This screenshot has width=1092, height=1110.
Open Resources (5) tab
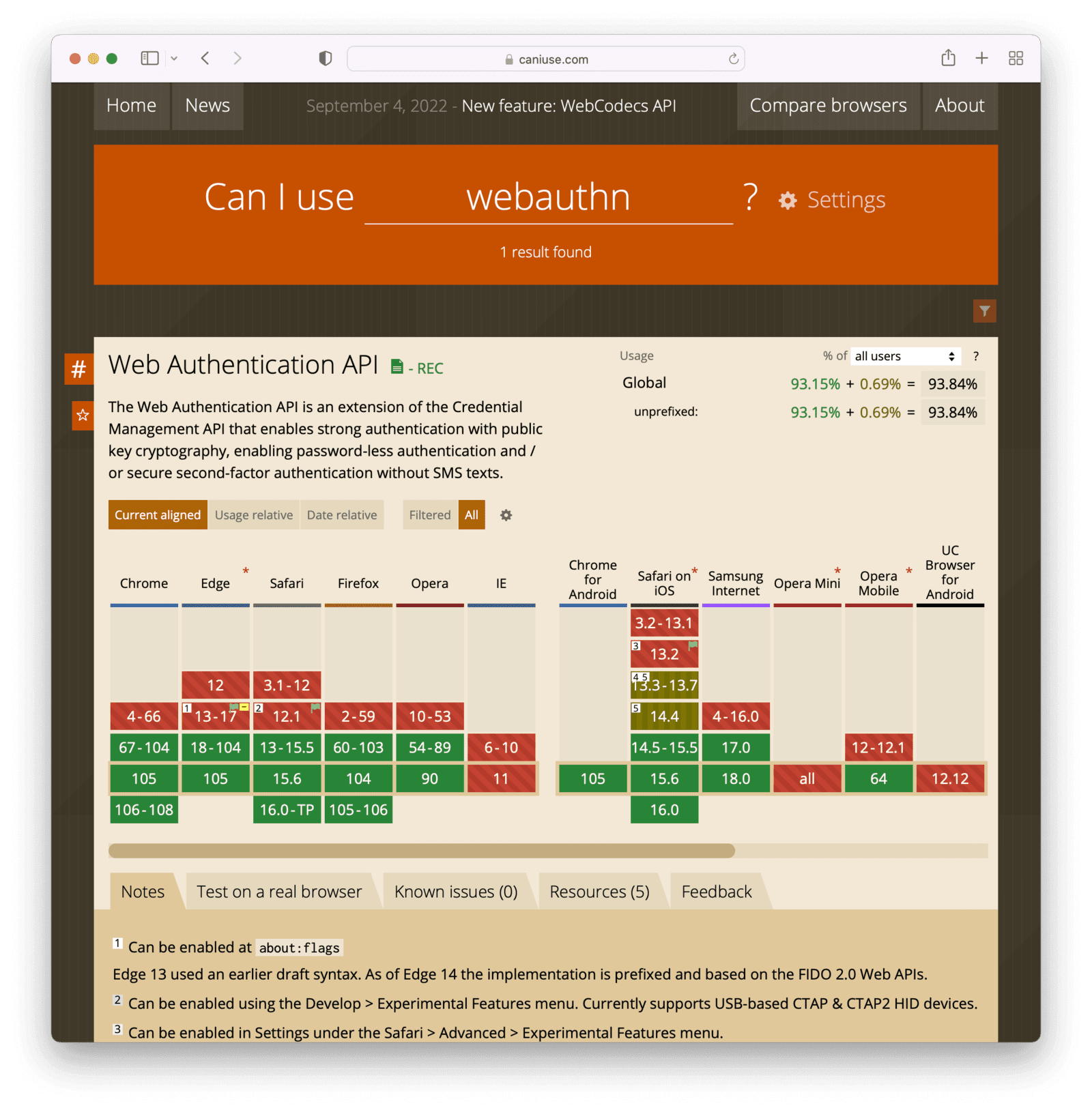pos(599,892)
